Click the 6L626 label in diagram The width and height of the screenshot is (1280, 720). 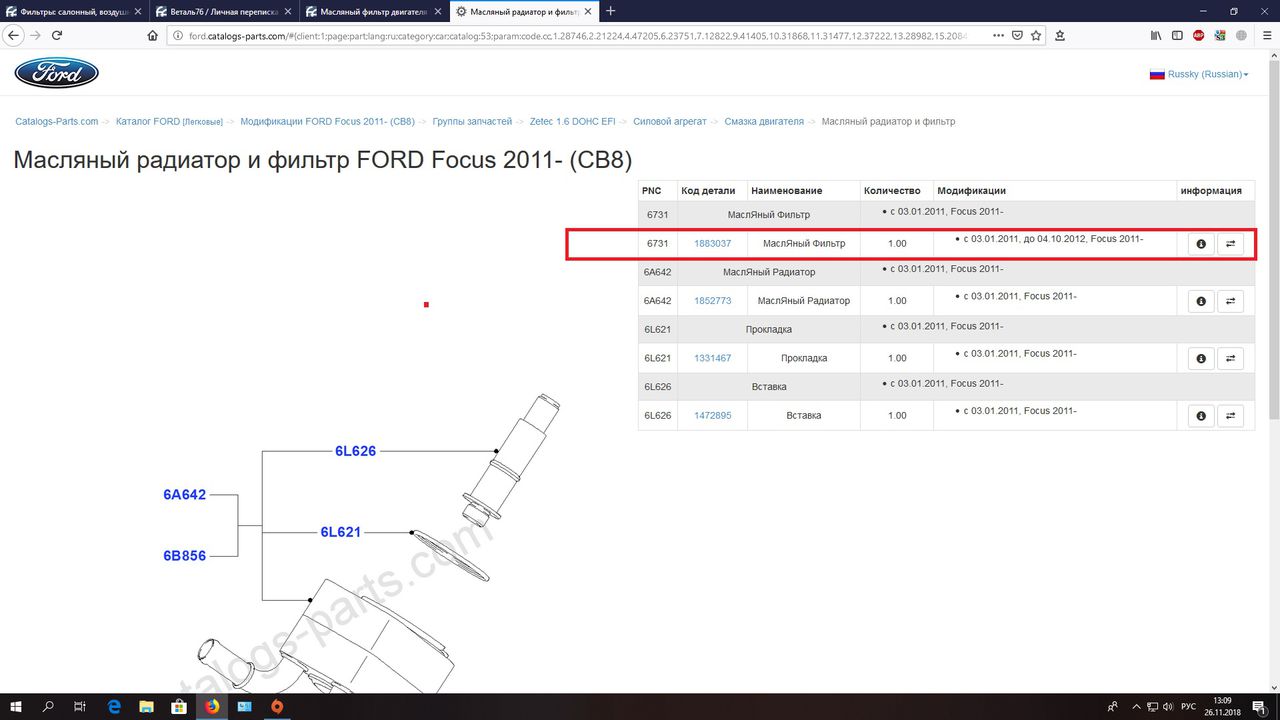coord(356,451)
